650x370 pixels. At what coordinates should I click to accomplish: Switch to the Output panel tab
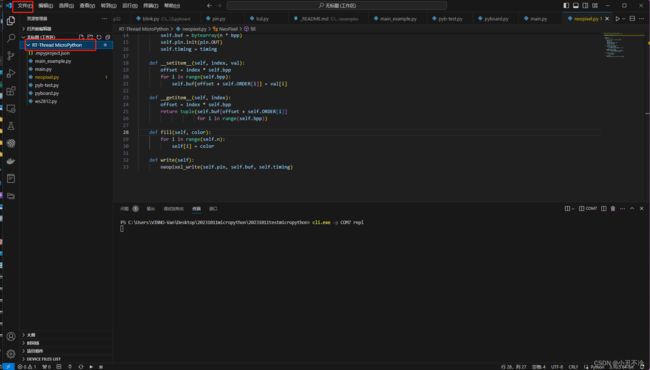pyautogui.click(x=150, y=208)
